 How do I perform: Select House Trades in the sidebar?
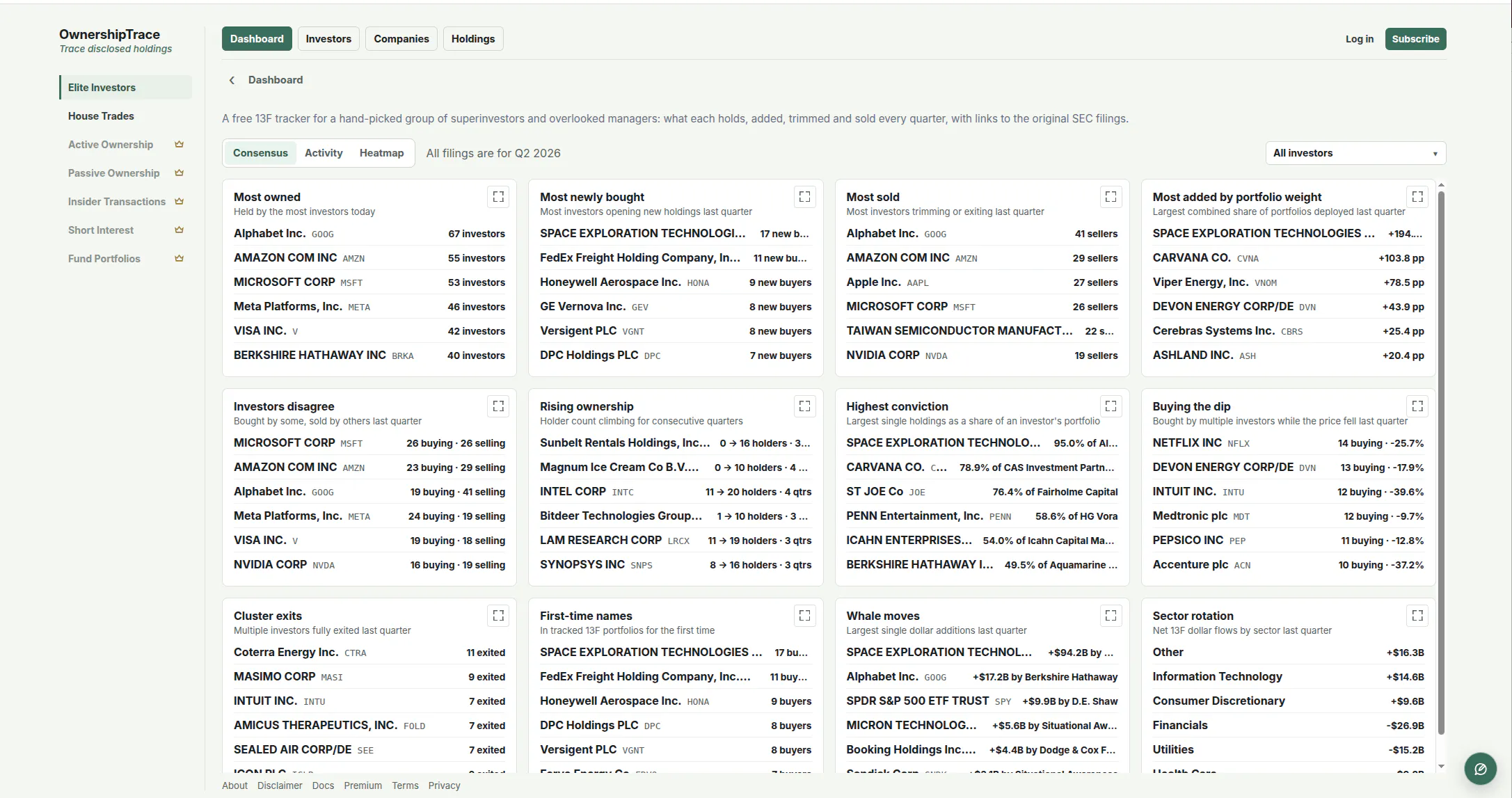tap(125, 116)
